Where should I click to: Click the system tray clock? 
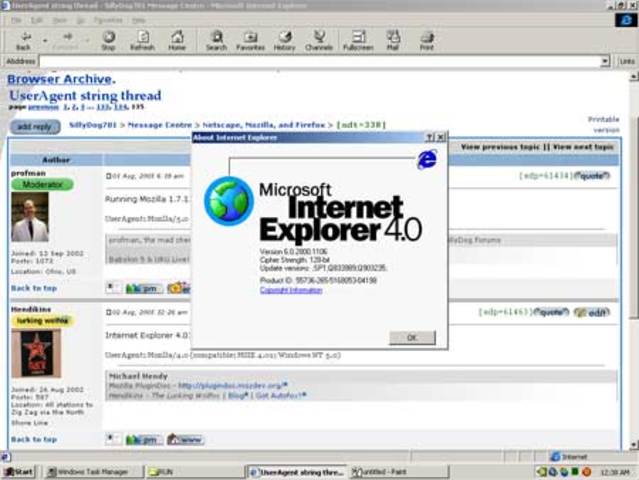pos(615,472)
